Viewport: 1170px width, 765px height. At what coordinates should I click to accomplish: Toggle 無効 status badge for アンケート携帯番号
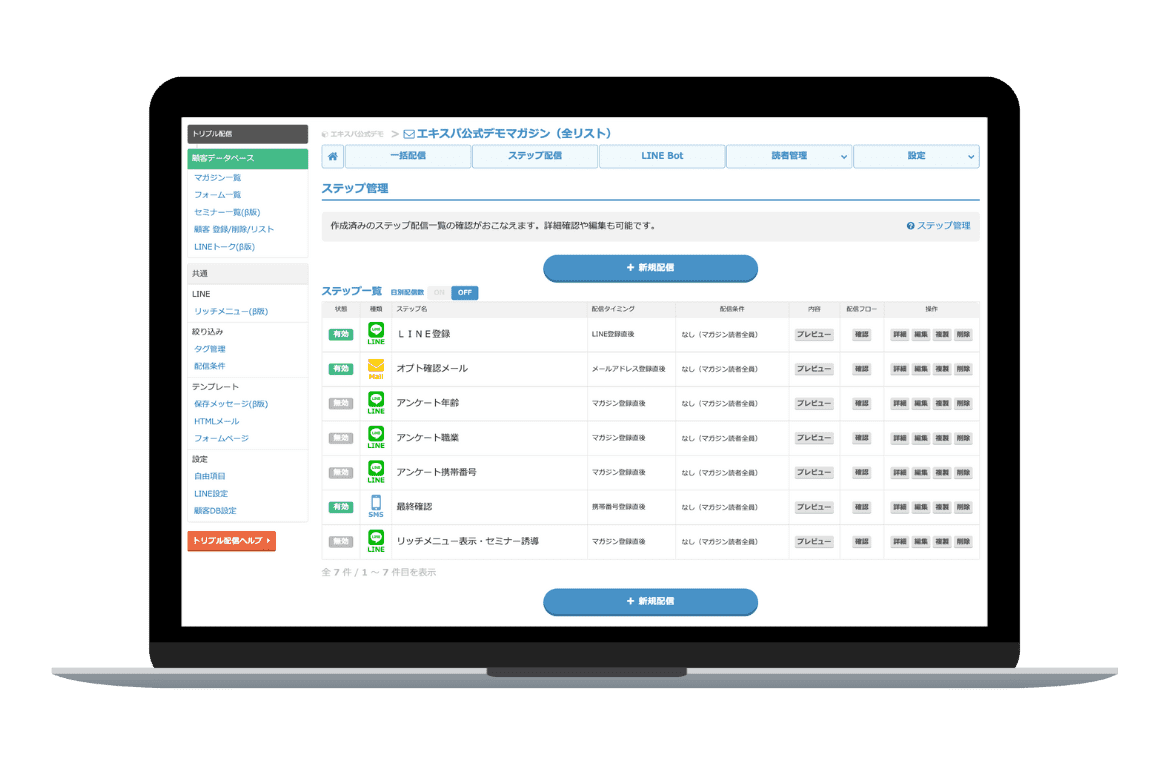pyautogui.click(x=341, y=472)
